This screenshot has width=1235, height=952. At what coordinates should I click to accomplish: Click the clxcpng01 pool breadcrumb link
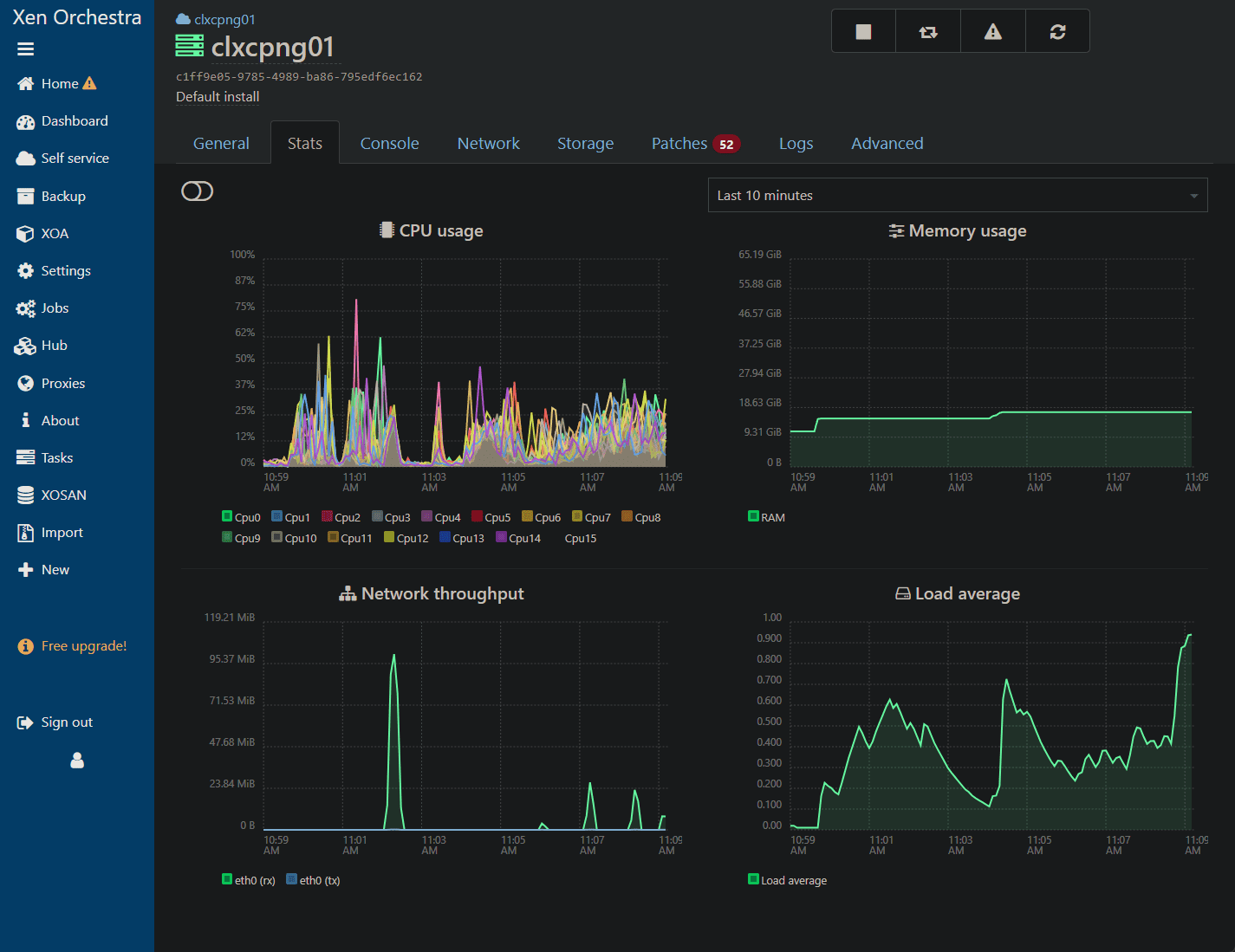pos(224,20)
